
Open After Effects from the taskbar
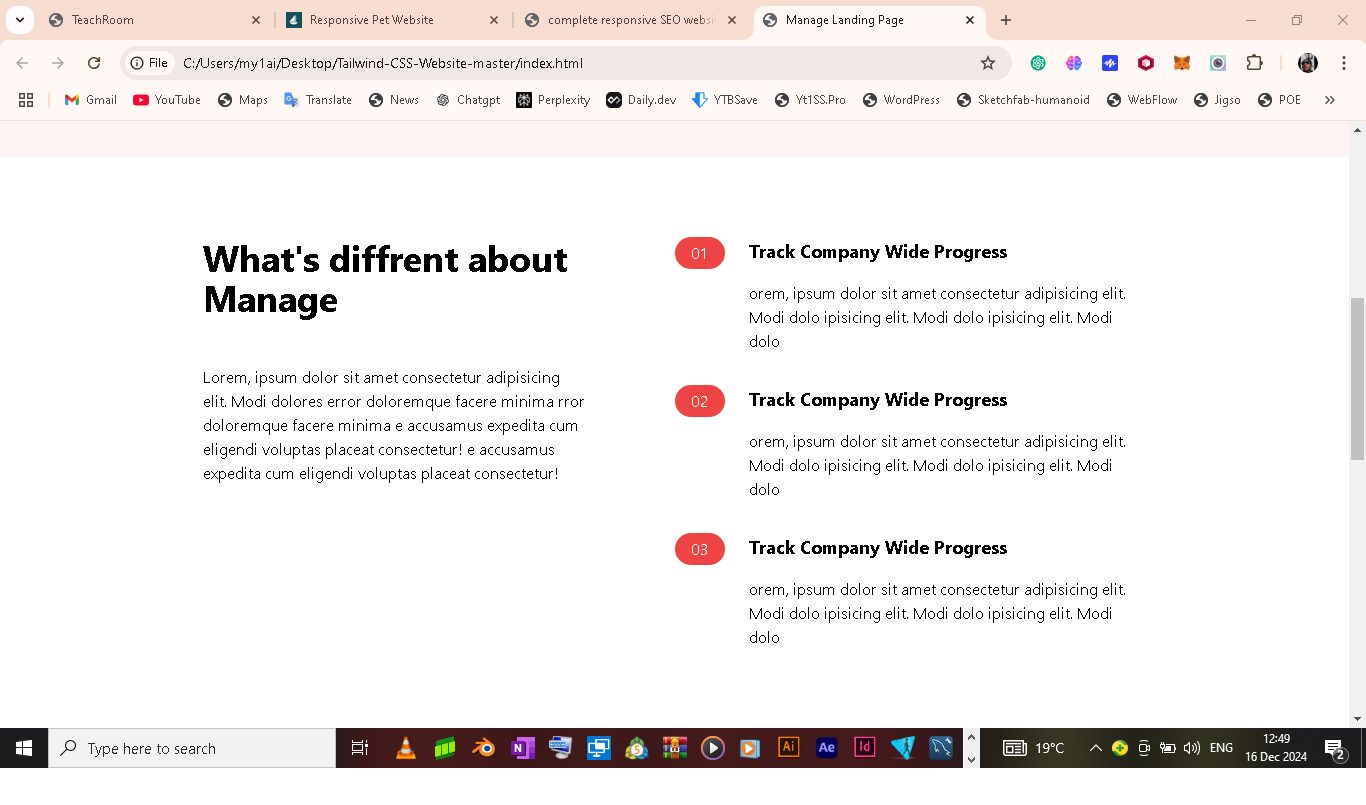pyautogui.click(x=827, y=748)
